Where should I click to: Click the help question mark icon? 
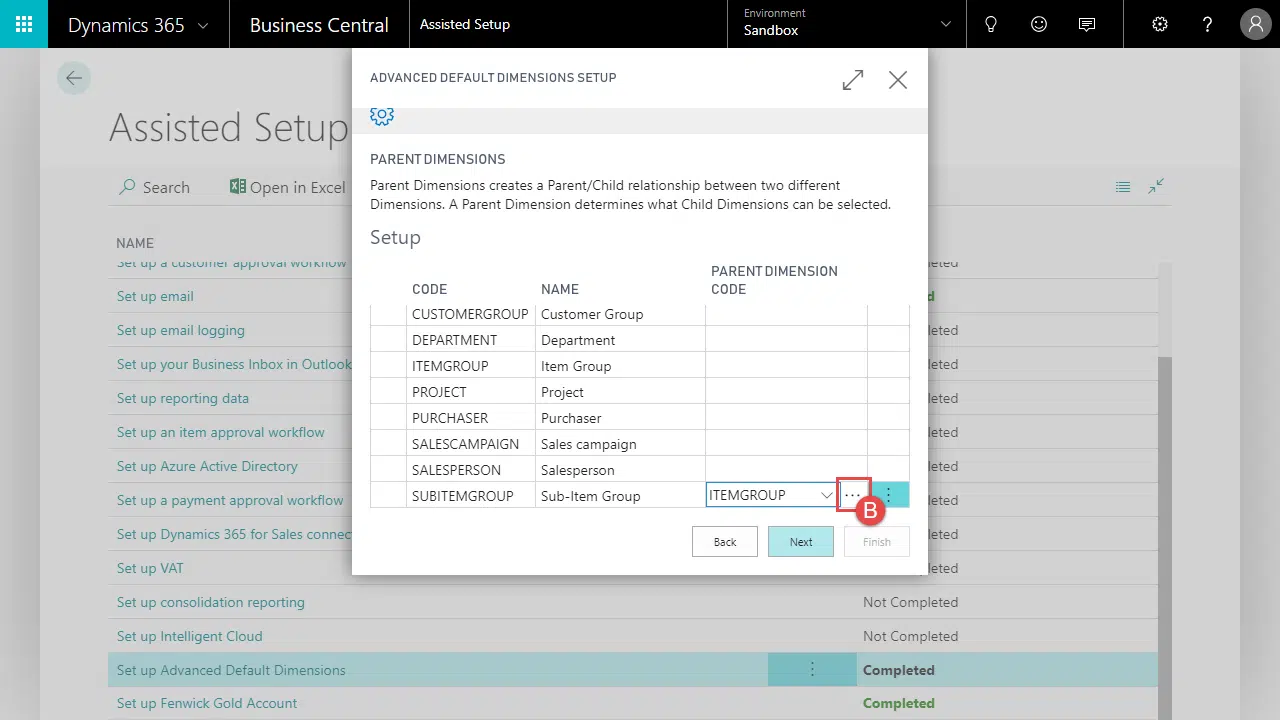pyautogui.click(x=1207, y=24)
